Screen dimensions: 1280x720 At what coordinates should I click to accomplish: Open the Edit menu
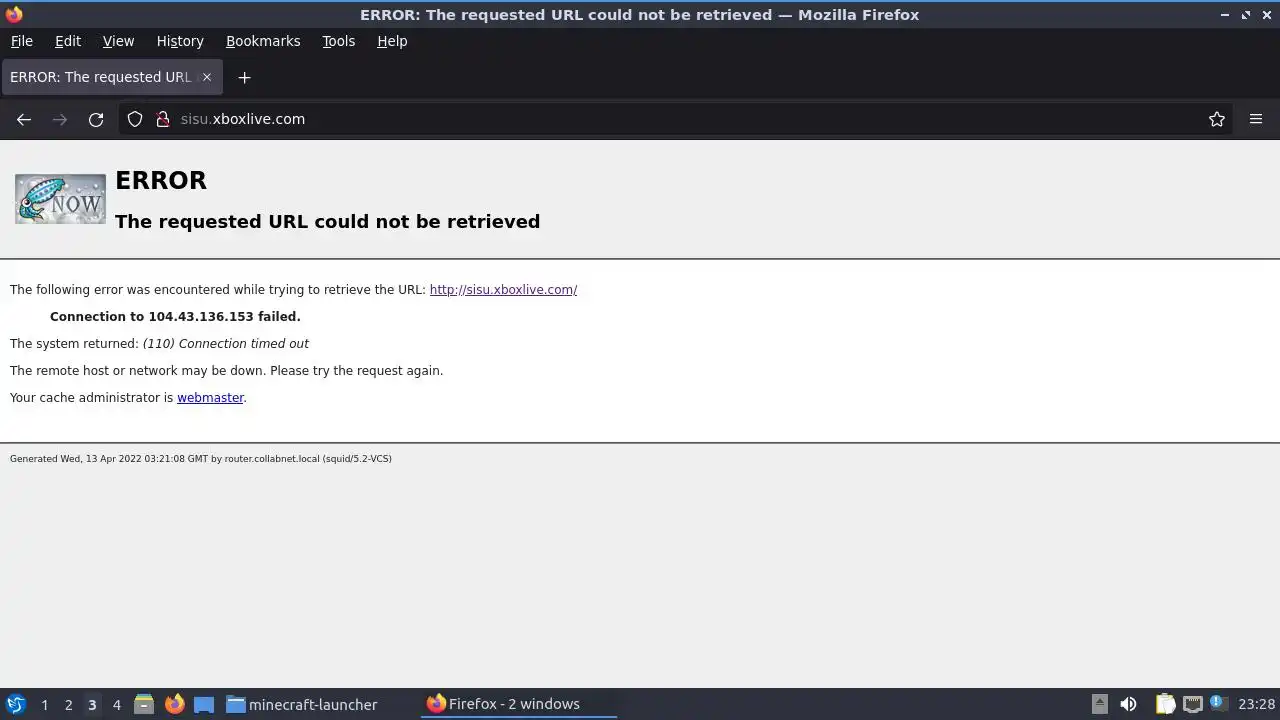click(68, 41)
